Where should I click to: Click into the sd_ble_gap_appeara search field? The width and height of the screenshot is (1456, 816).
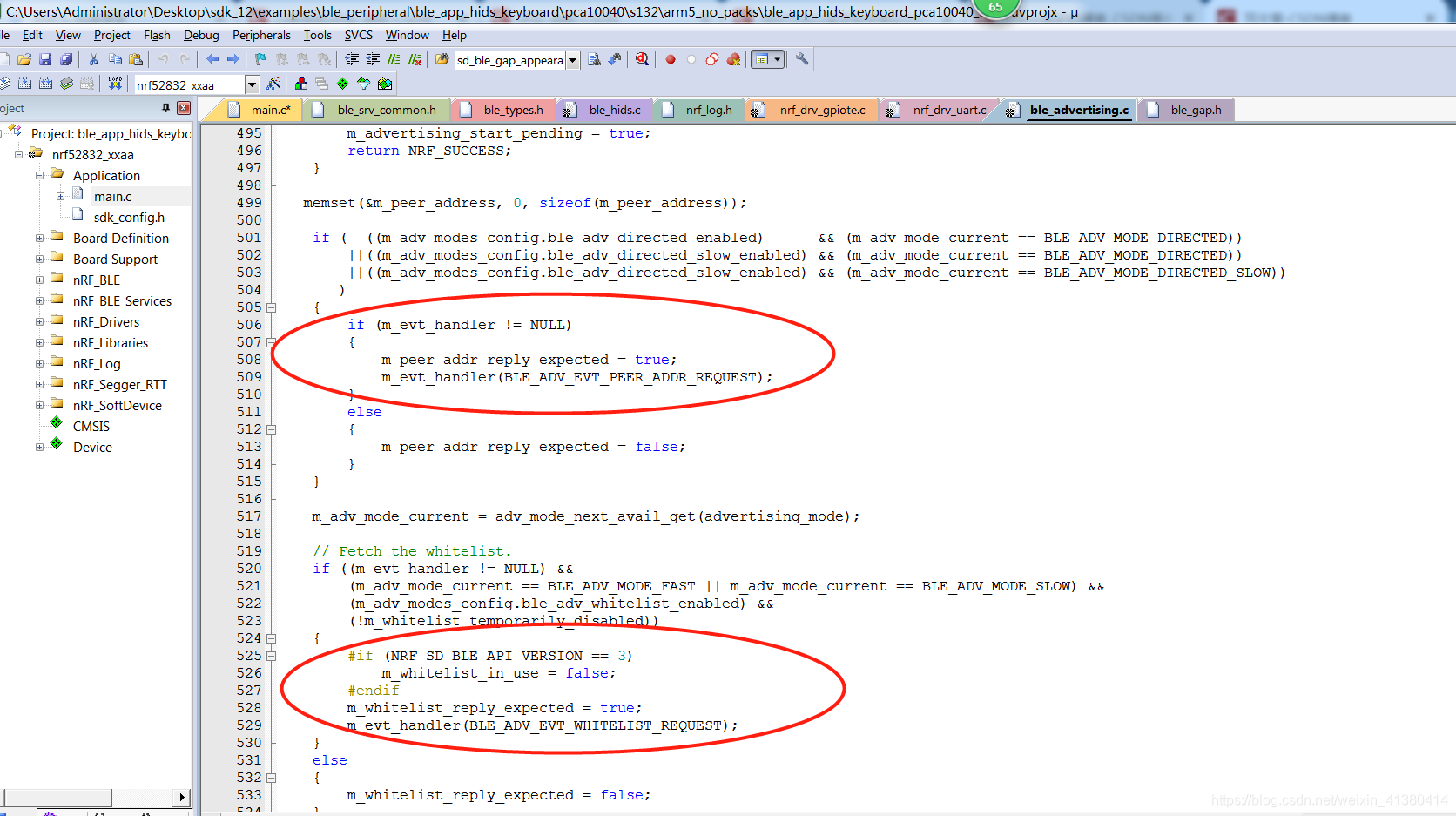(509, 60)
